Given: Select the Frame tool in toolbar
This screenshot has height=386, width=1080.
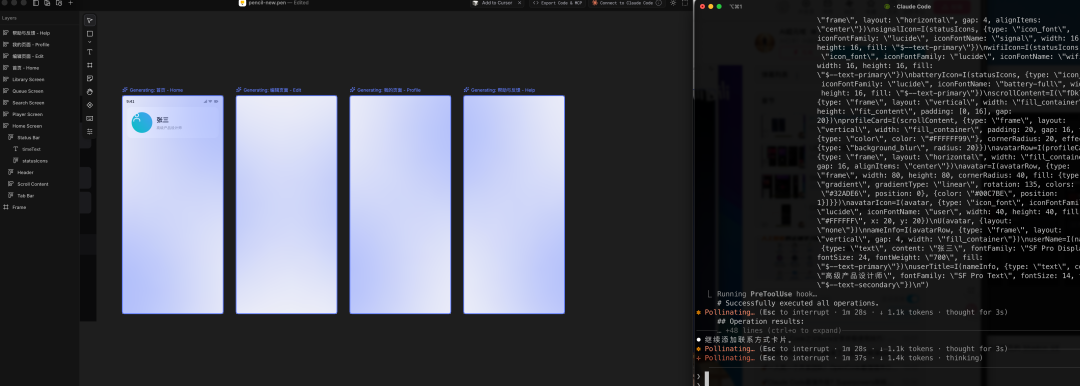Looking at the screenshot, I should 90,65.
